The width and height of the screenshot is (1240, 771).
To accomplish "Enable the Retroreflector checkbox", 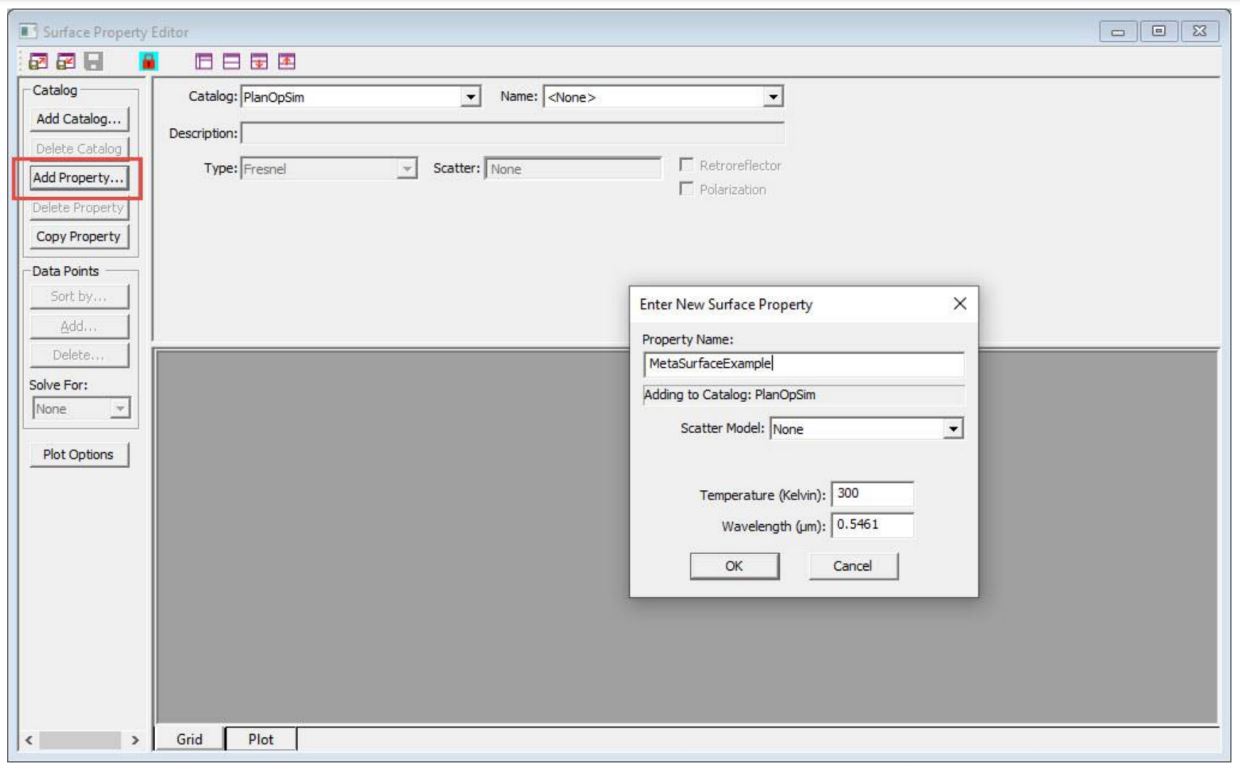I will click(x=686, y=166).
